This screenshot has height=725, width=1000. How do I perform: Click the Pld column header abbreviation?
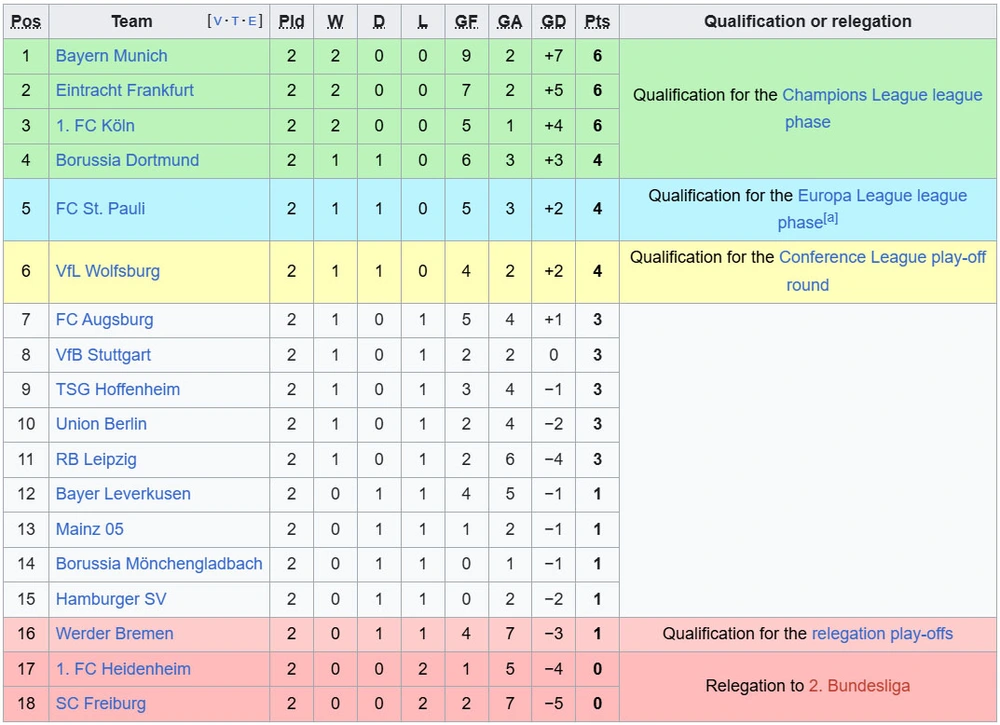(291, 22)
